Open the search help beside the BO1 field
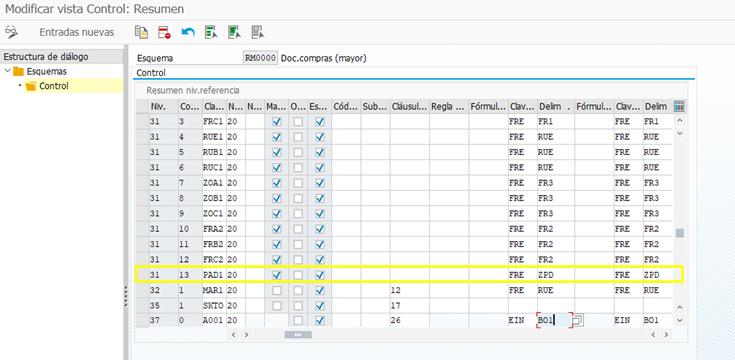 click(578, 321)
